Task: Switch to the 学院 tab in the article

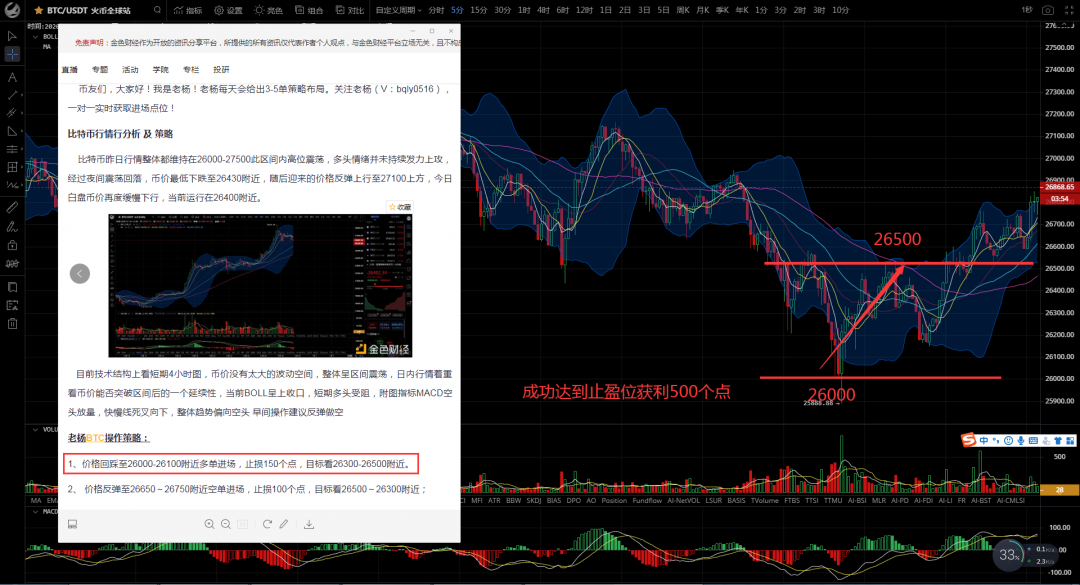Action: pos(160,69)
